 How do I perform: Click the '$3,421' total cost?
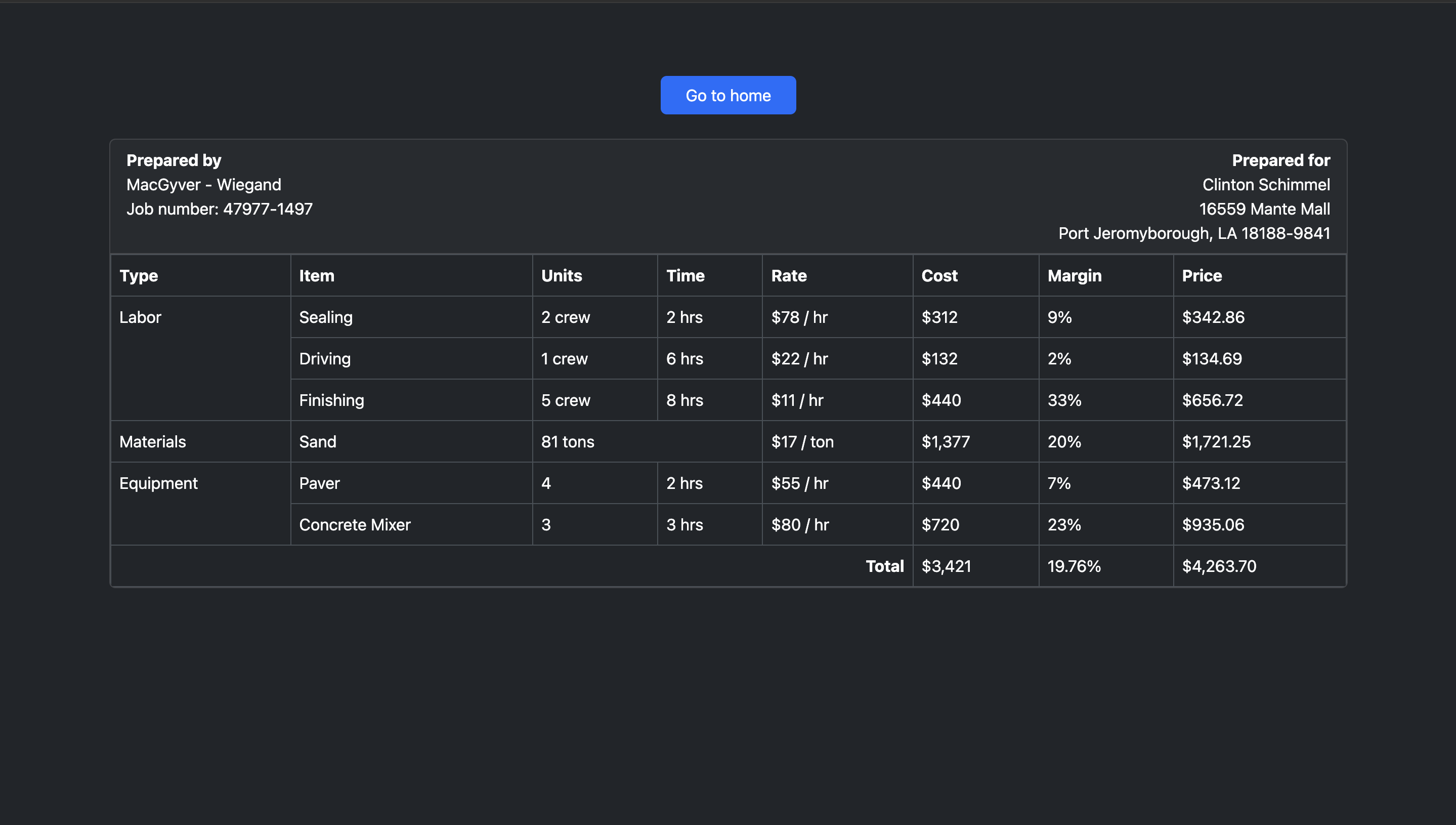pos(976,566)
